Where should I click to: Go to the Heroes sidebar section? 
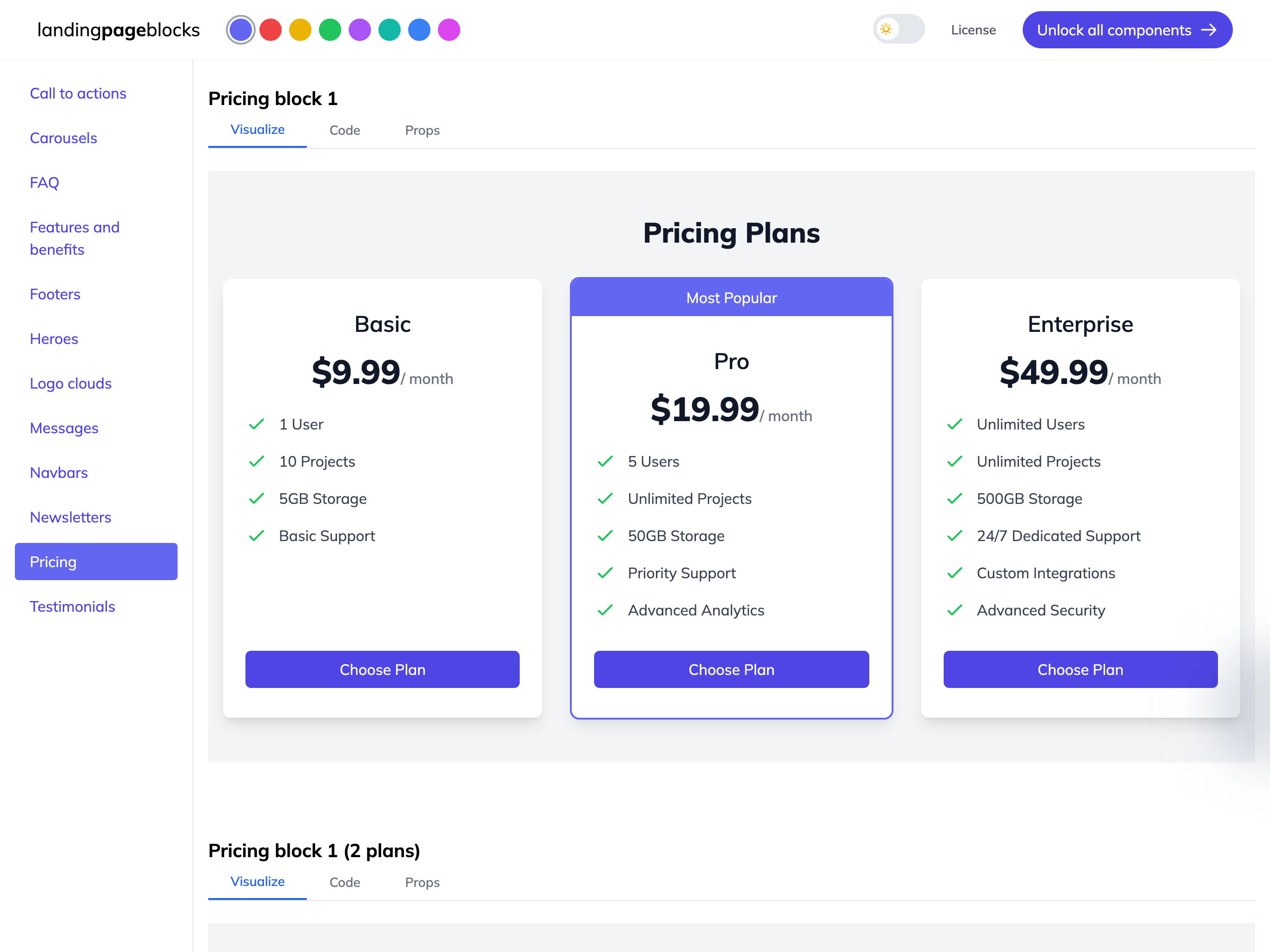(x=54, y=339)
